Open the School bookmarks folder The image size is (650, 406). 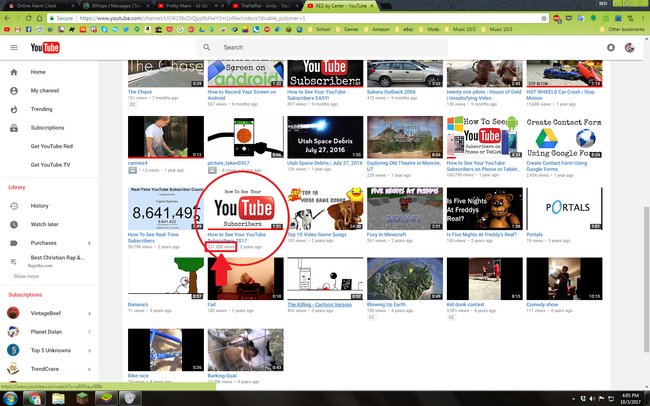320,29
